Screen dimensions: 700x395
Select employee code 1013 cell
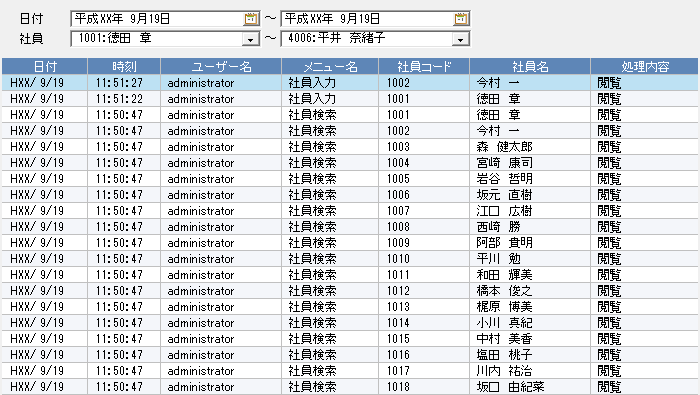point(424,307)
